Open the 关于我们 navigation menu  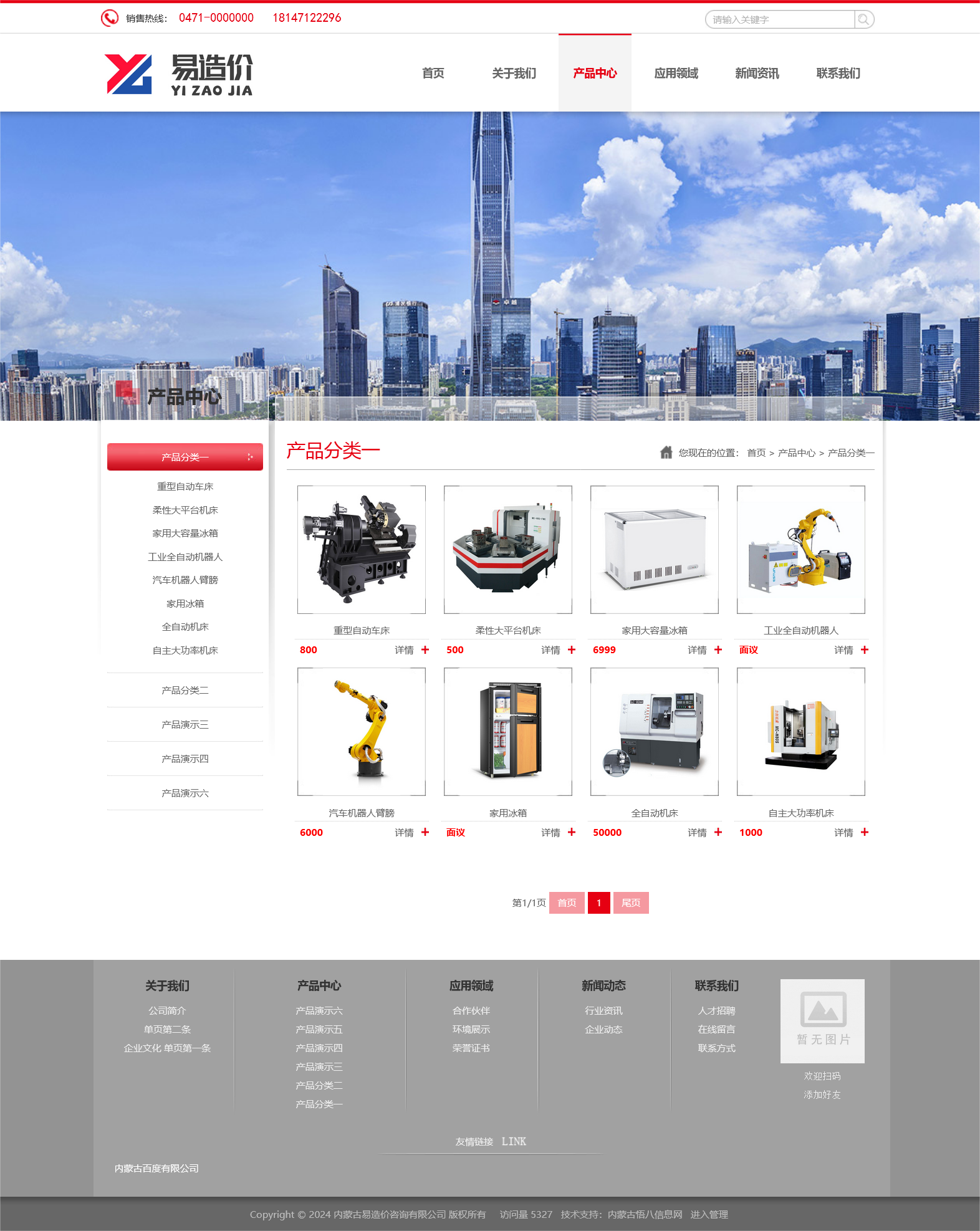pyautogui.click(x=514, y=74)
